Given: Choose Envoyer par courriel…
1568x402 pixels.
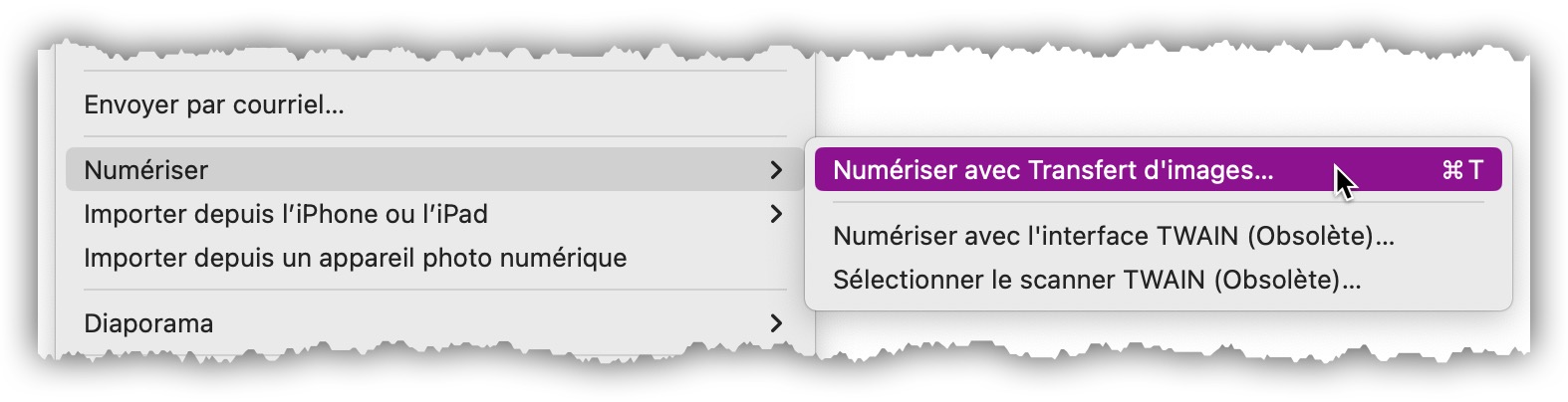Looking at the screenshot, I should pyautogui.click(x=214, y=104).
